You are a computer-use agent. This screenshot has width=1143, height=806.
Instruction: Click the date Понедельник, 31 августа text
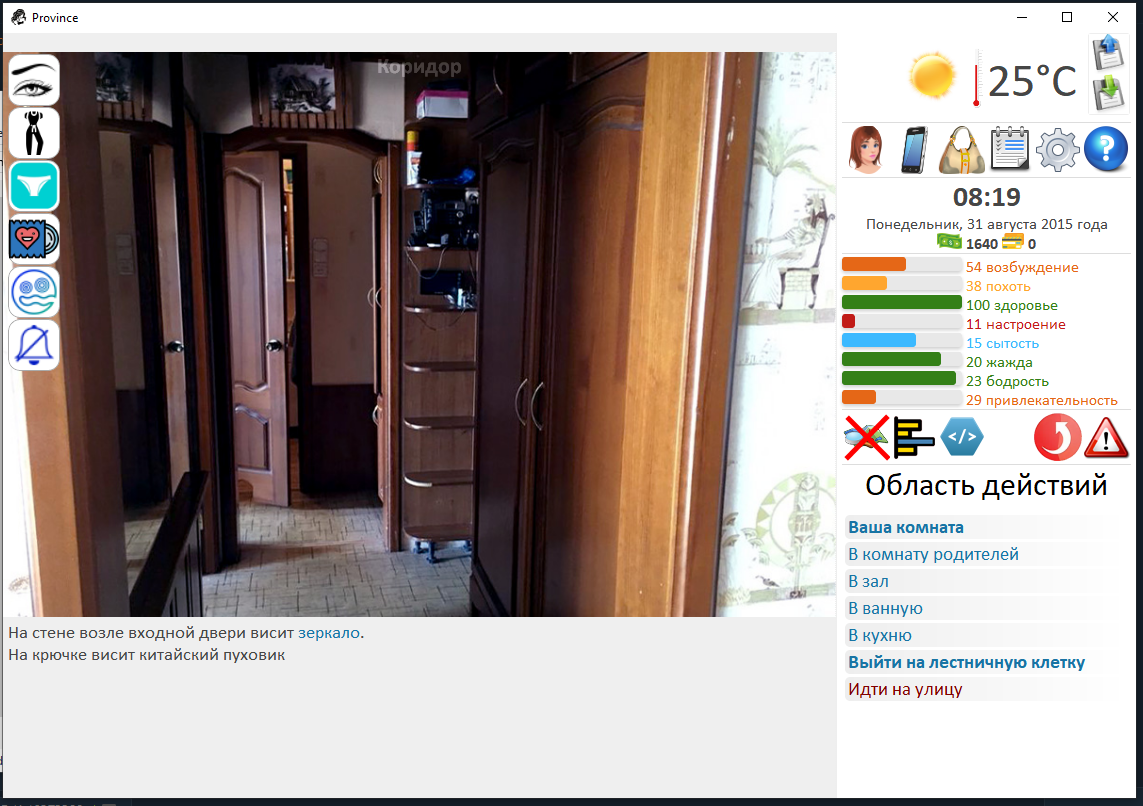(986, 224)
